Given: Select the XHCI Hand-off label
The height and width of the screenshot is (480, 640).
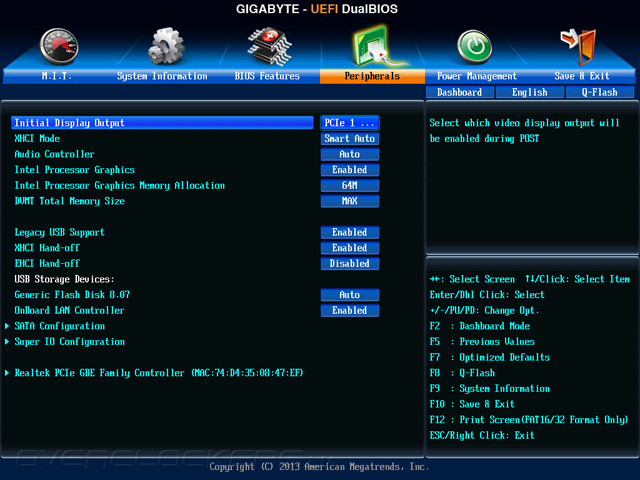Looking at the screenshot, I should click(47, 248).
